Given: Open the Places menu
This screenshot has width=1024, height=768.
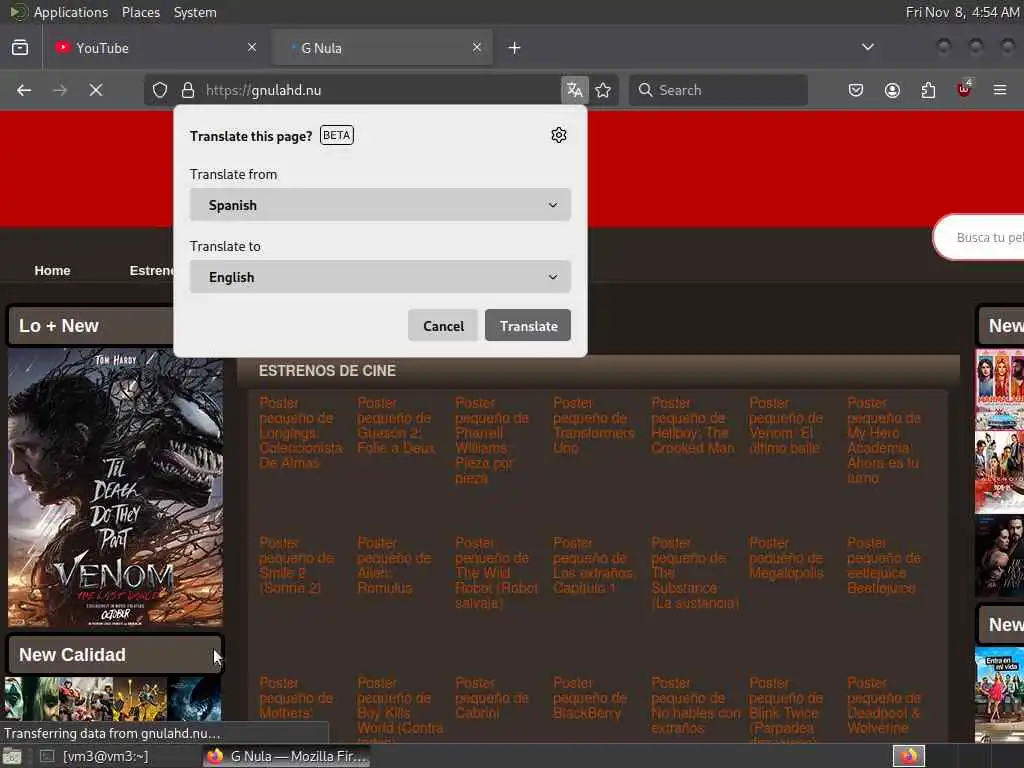Looking at the screenshot, I should [140, 12].
